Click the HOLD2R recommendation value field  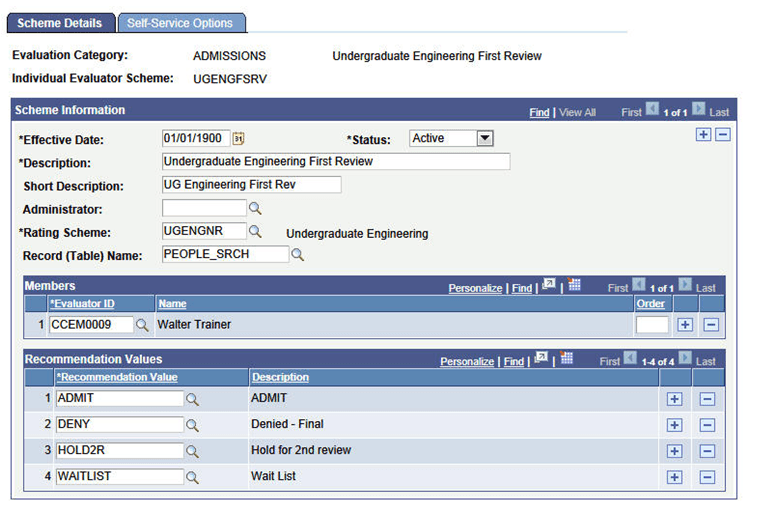[120, 450]
